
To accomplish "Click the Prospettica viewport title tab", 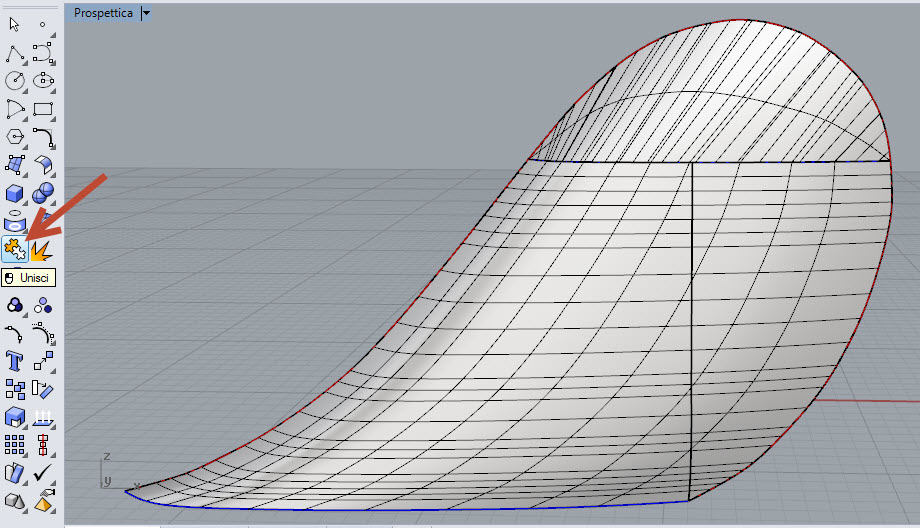I will pyautogui.click(x=103, y=13).
